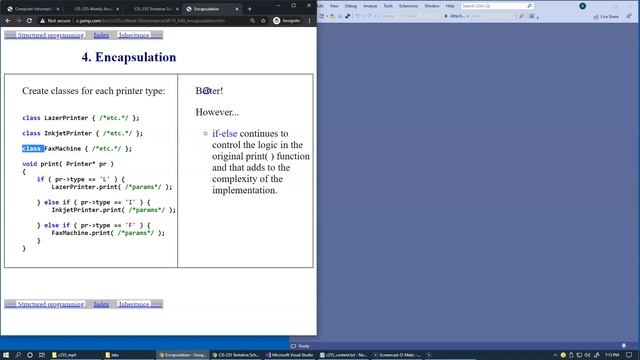Click Undo icon in Visual Studio toolbar
Image resolution: width=640 pixels, height=360 pixels.
coord(358,16)
